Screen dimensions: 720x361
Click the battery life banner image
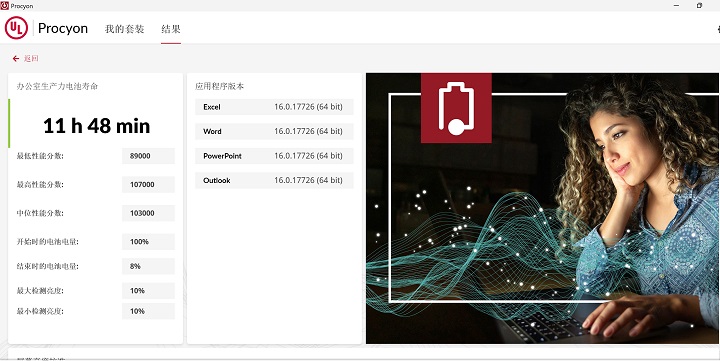tap(543, 209)
